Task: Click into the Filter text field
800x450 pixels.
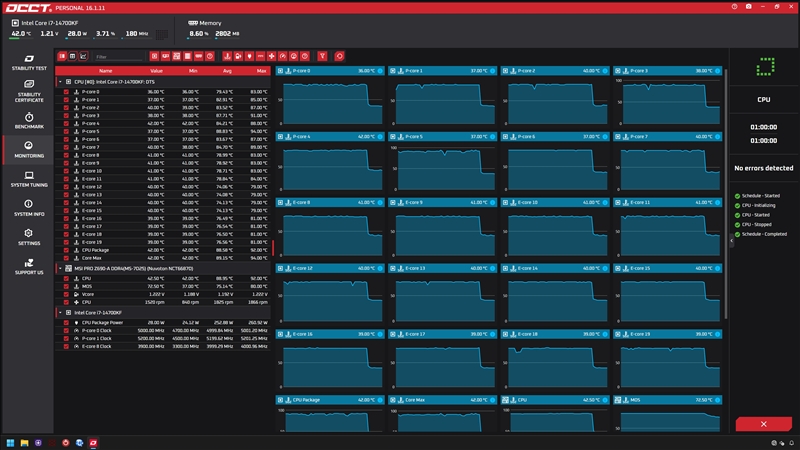Action: 118,57
